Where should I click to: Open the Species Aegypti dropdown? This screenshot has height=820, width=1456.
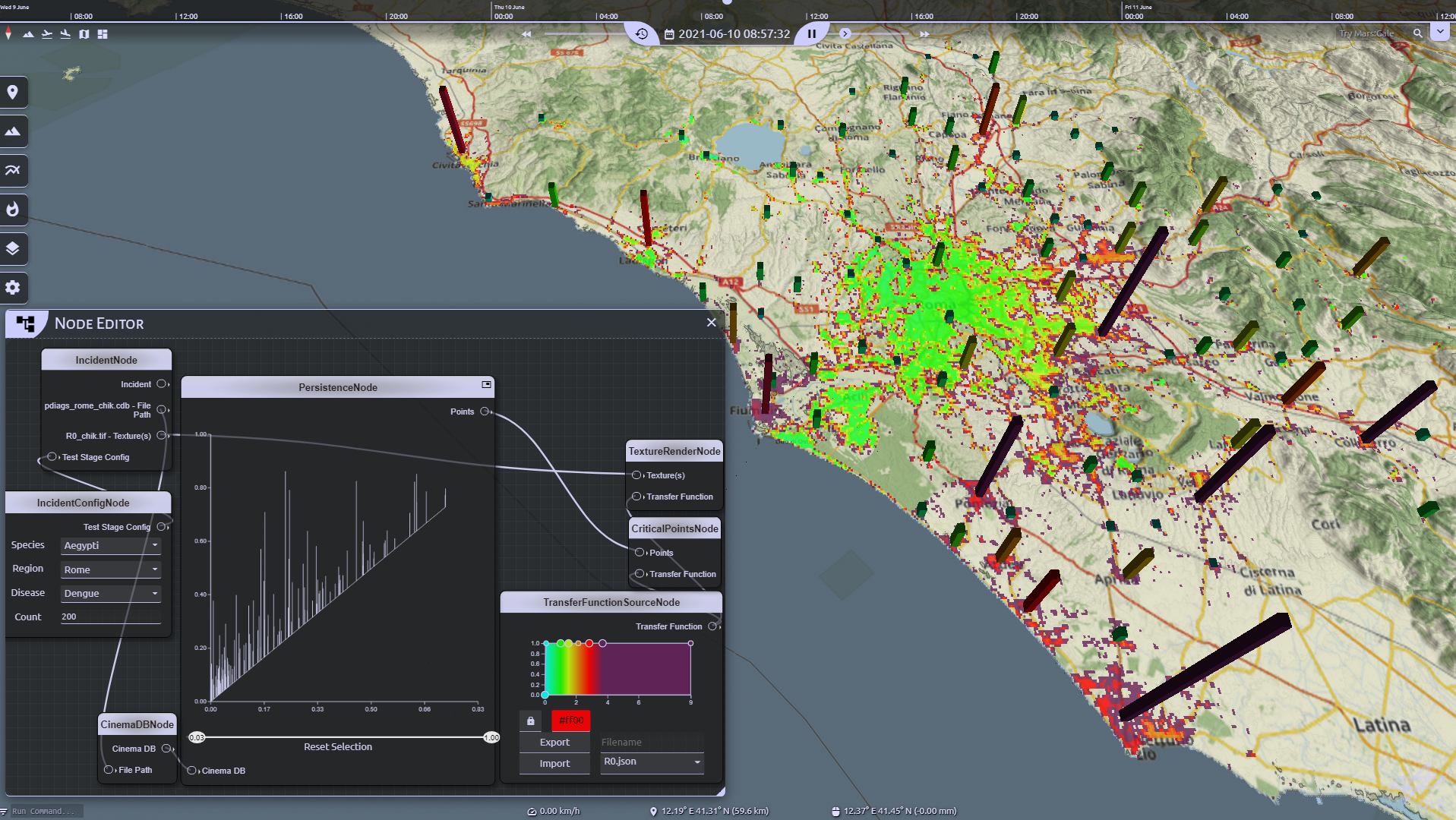(111, 546)
